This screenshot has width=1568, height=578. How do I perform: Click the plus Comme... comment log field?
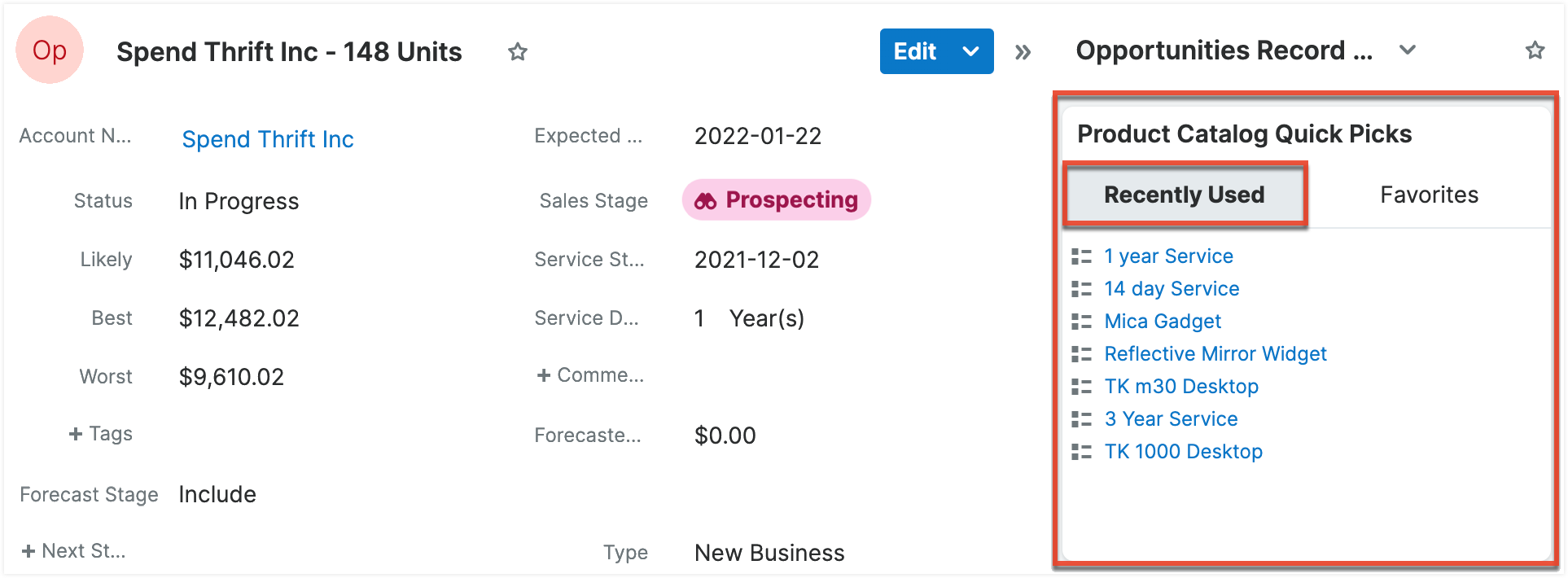tap(590, 375)
